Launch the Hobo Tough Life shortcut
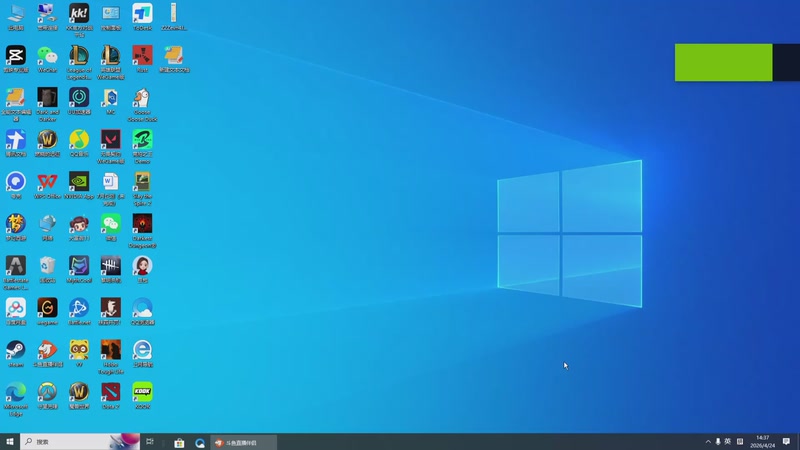 coord(111,357)
